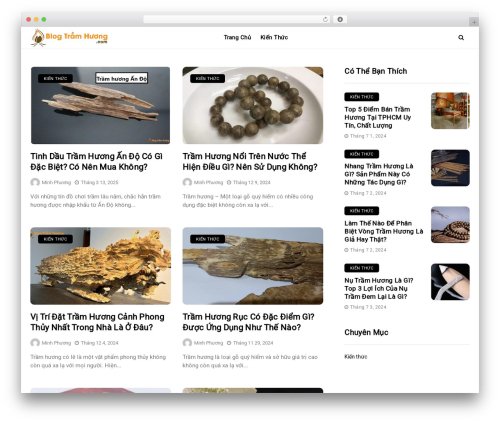Click sidebar thumbnail for Nụ Trầm Hương
This screenshot has height=423, width=500.
pyautogui.click(x=450, y=282)
